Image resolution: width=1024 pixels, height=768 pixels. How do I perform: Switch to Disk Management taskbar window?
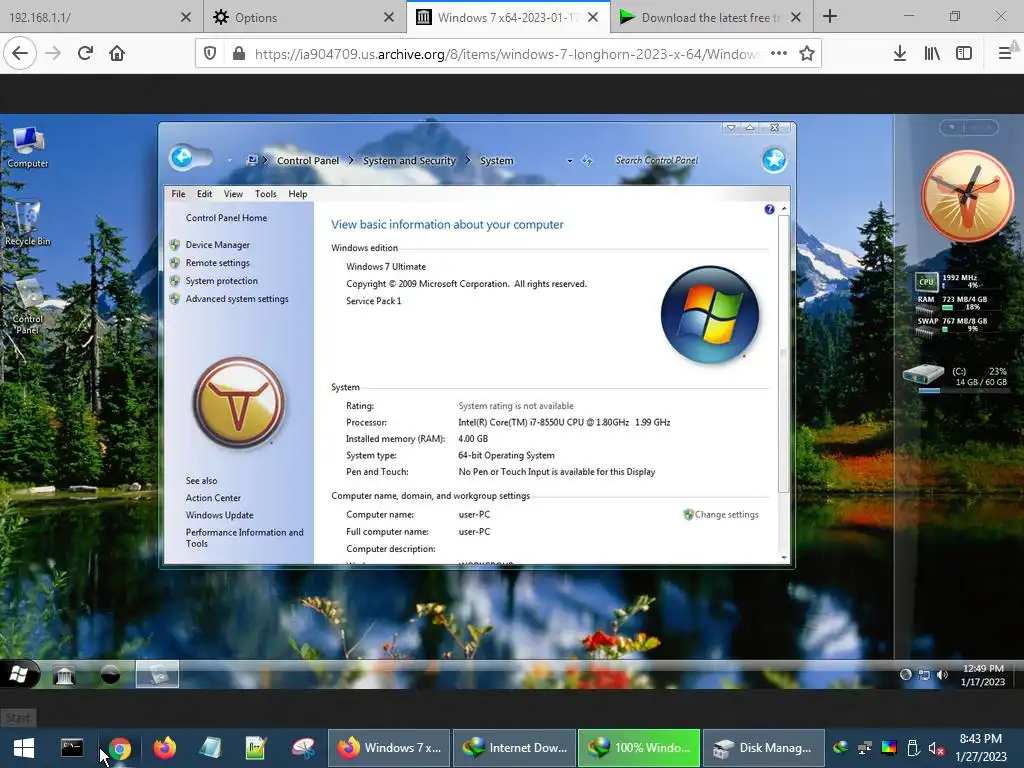click(763, 748)
